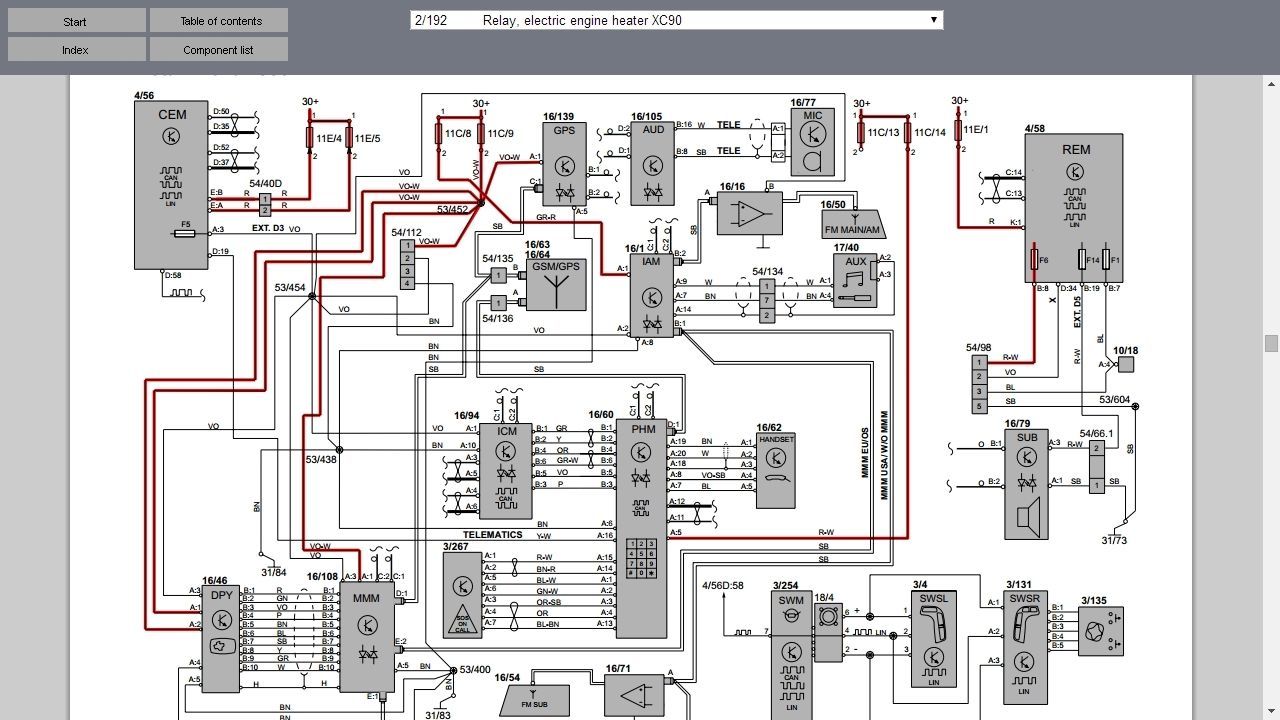Click the AUD module symbol 16/105

[x=653, y=163]
